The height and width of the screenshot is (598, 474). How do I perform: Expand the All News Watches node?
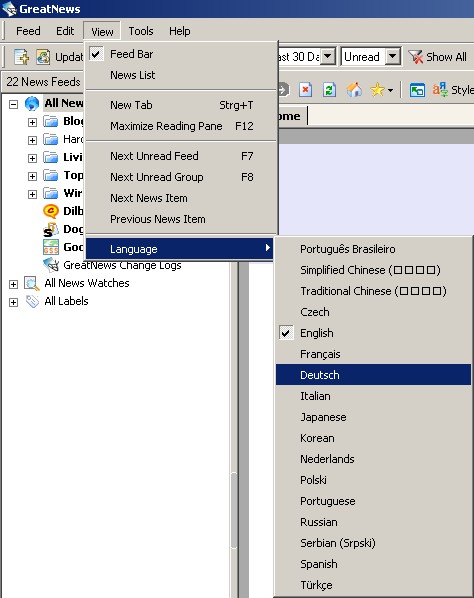[13, 284]
